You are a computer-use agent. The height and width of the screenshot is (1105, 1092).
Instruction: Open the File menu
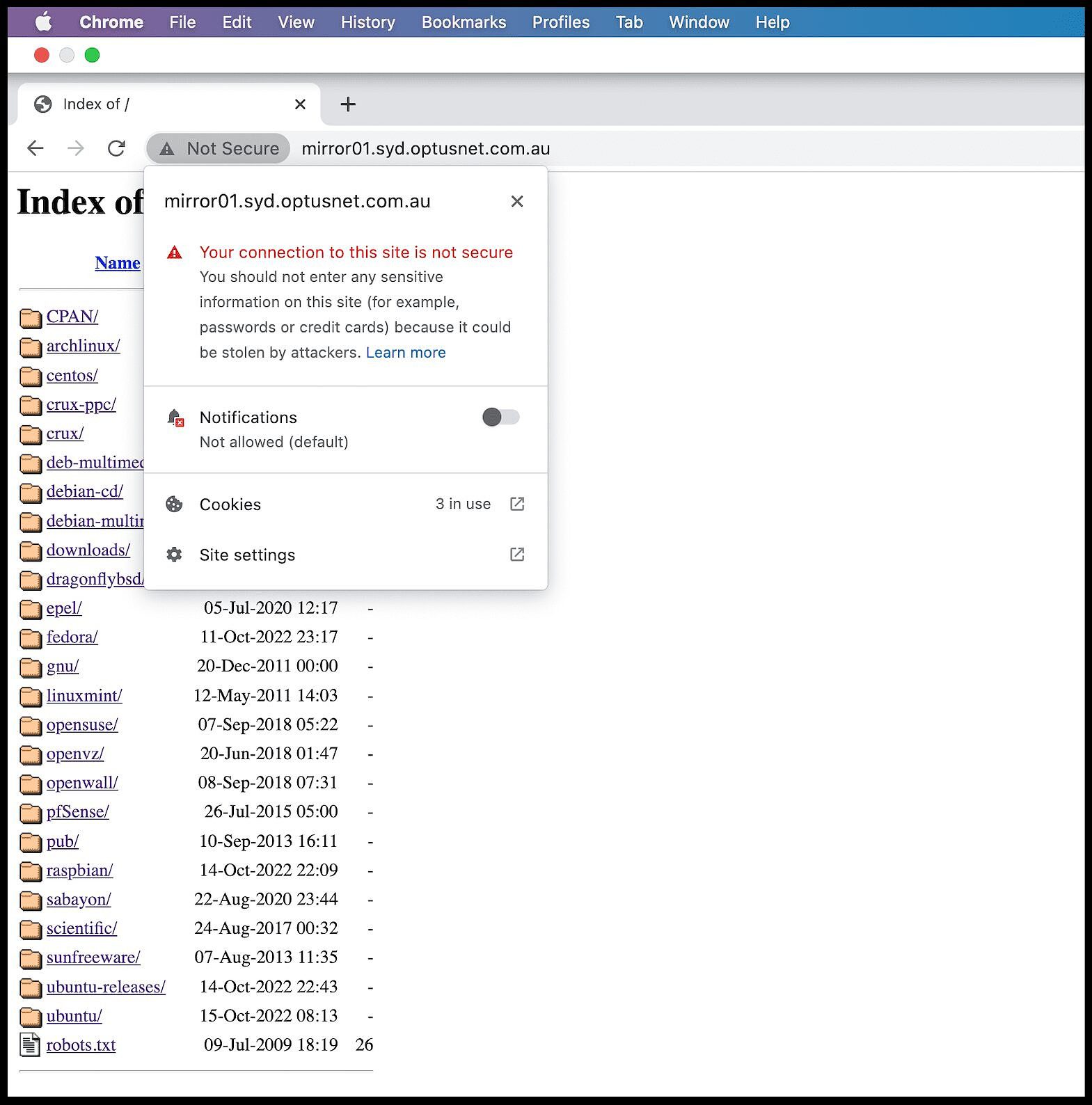[182, 22]
